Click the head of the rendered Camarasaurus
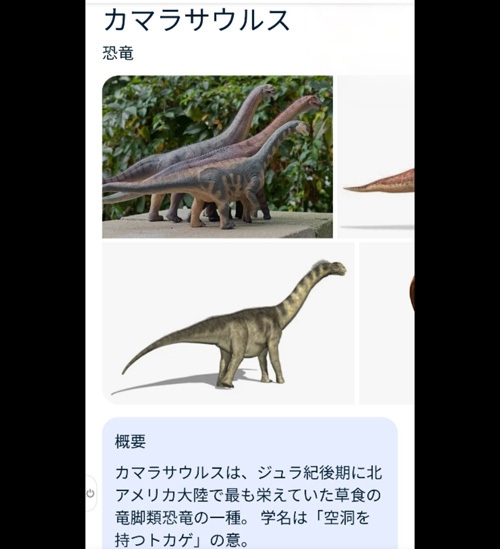 pos(335,269)
